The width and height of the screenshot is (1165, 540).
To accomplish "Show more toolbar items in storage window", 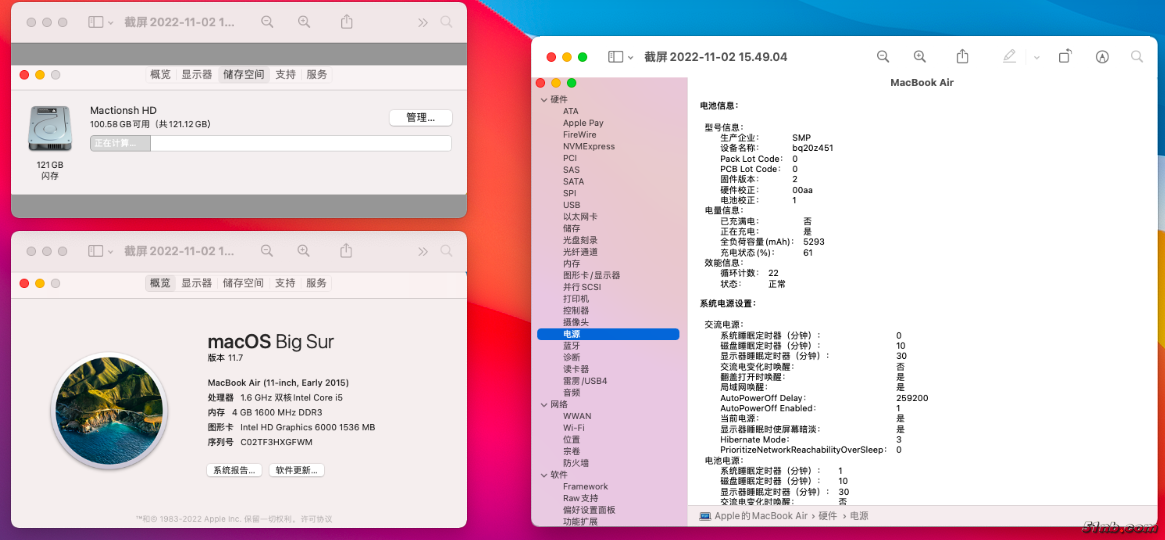I will click(x=423, y=22).
